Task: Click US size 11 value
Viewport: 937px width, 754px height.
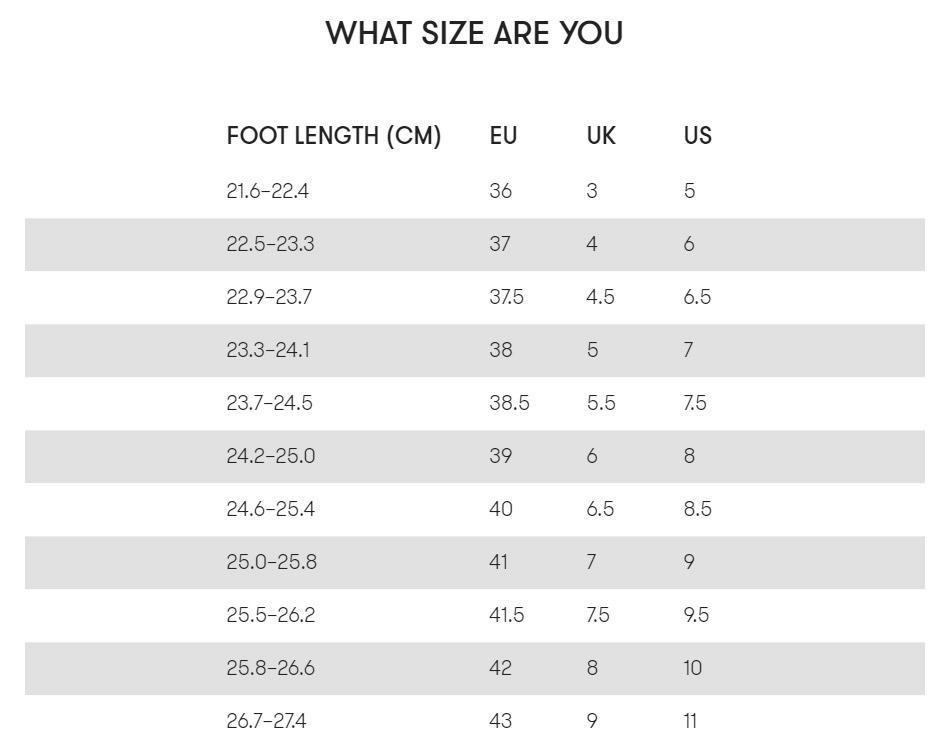Action: pos(690,721)
